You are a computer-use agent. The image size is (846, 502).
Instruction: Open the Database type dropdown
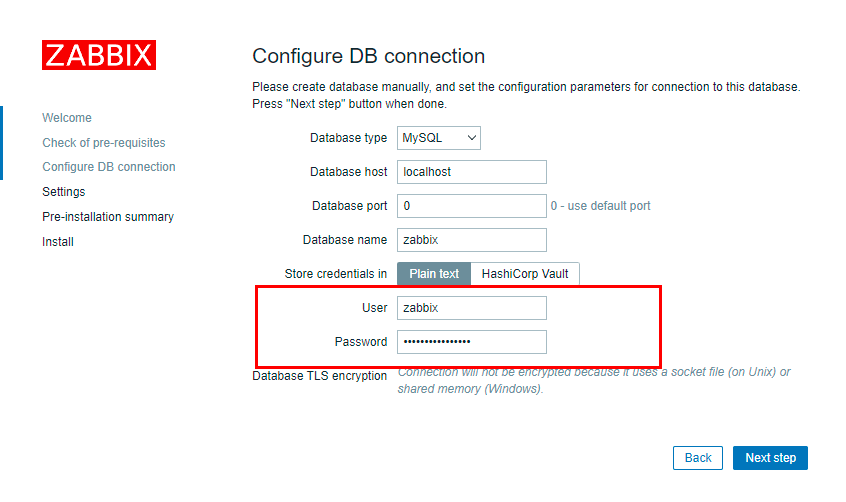pyautogui.click(x=439, y=138)
